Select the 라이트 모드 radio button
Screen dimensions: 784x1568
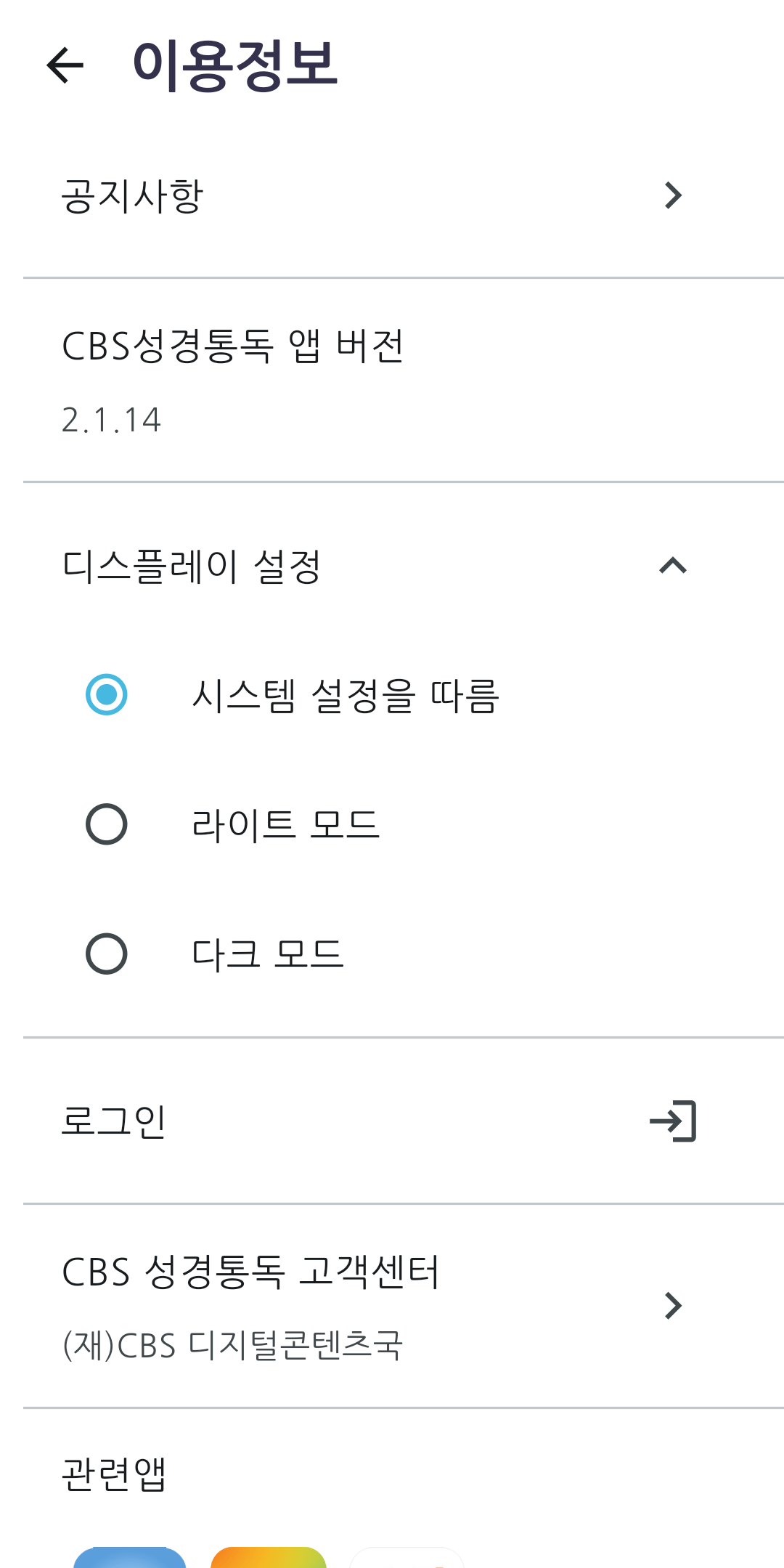click(x=105, y=823)
